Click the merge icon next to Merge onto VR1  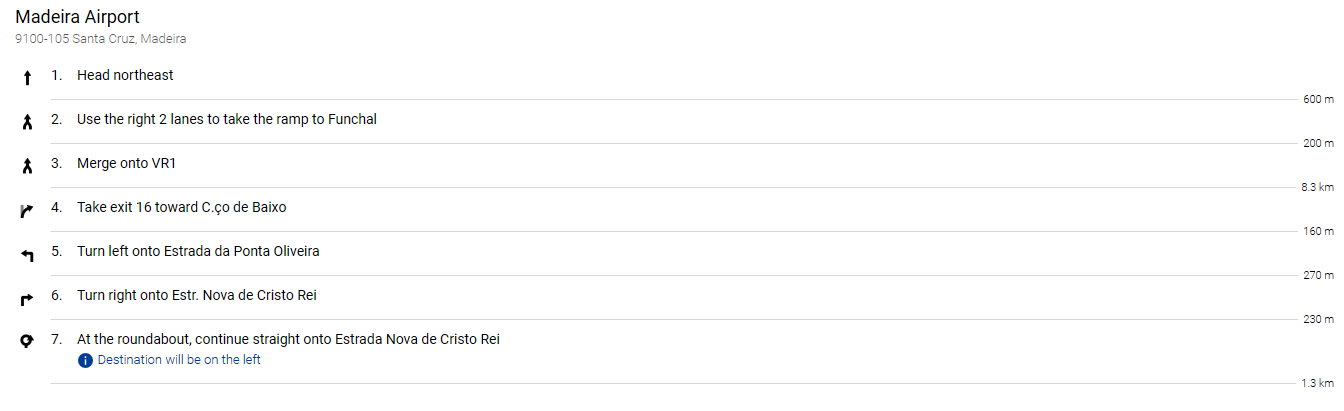(x=28, y=166)
